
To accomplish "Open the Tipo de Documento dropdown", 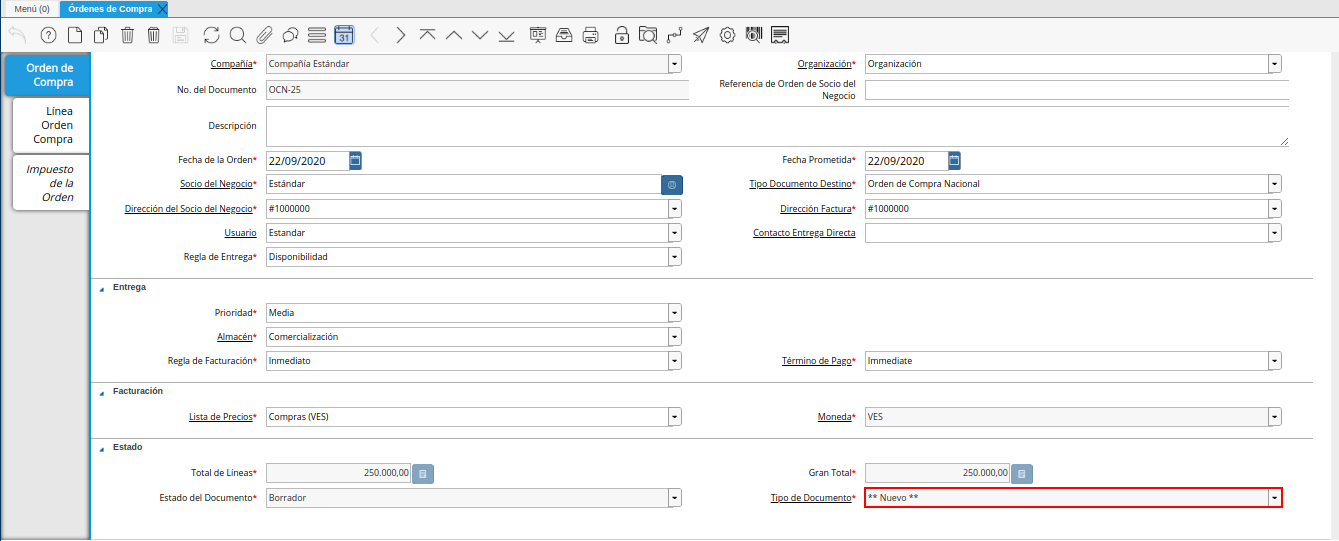I will coord(1274,497).
